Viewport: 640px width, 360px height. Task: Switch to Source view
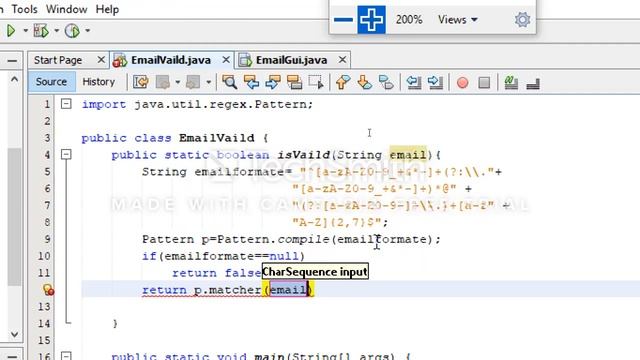(x=51, y=82)
